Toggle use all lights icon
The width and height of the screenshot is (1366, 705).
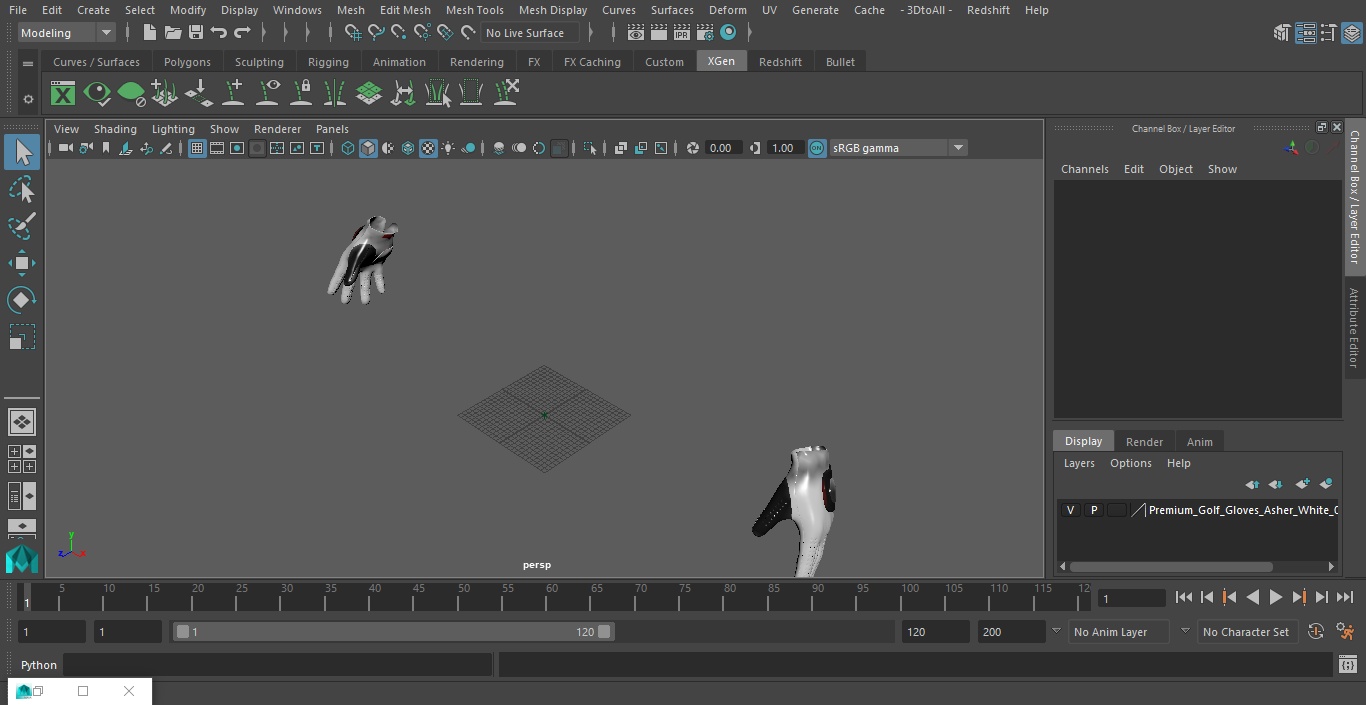448,148
